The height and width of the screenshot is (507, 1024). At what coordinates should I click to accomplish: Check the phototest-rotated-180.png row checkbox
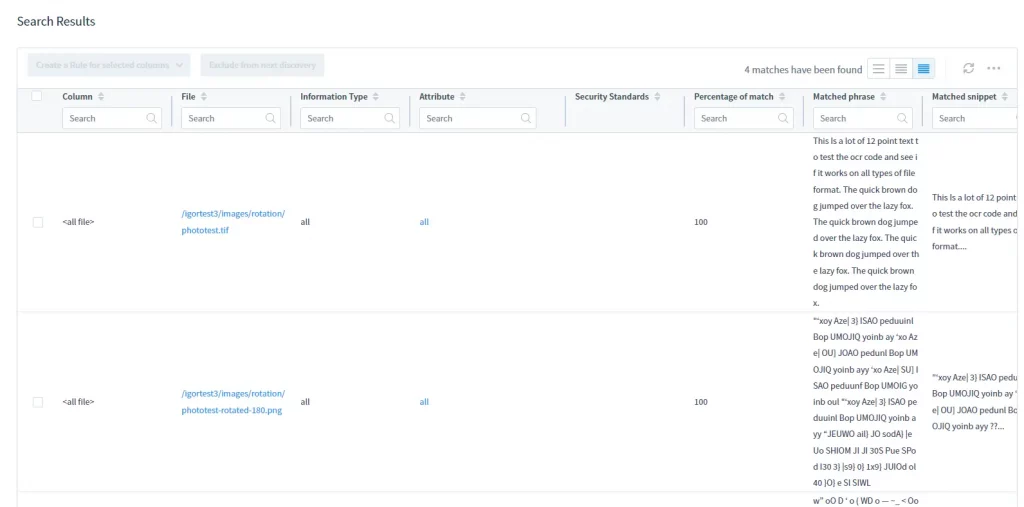(x=38, y=402)
